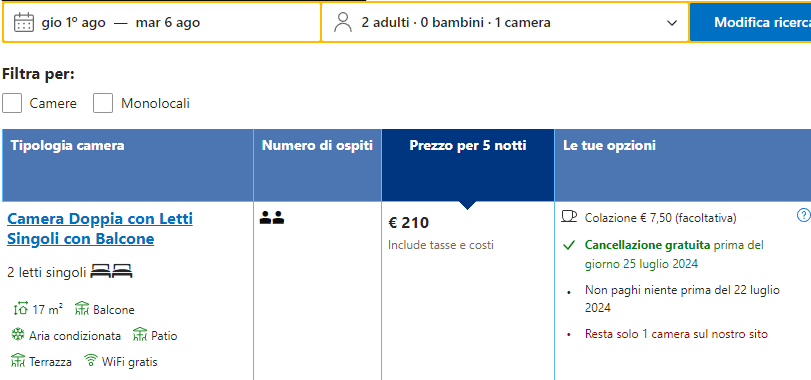The image size is (811, 380).
Task: Tick the Monolocali filter checkbox
Action: pyautogui.click(x=103, y=103)
